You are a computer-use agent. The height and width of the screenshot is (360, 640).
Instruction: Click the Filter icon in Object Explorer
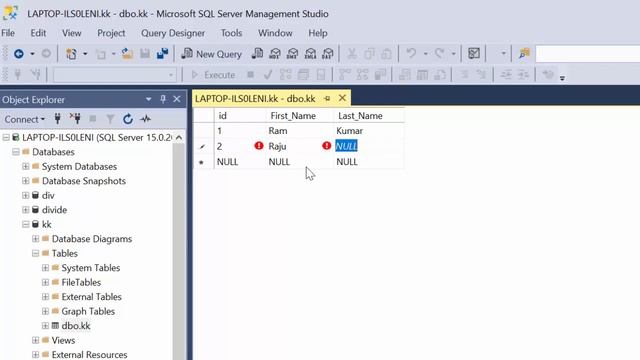coord(110,119)
